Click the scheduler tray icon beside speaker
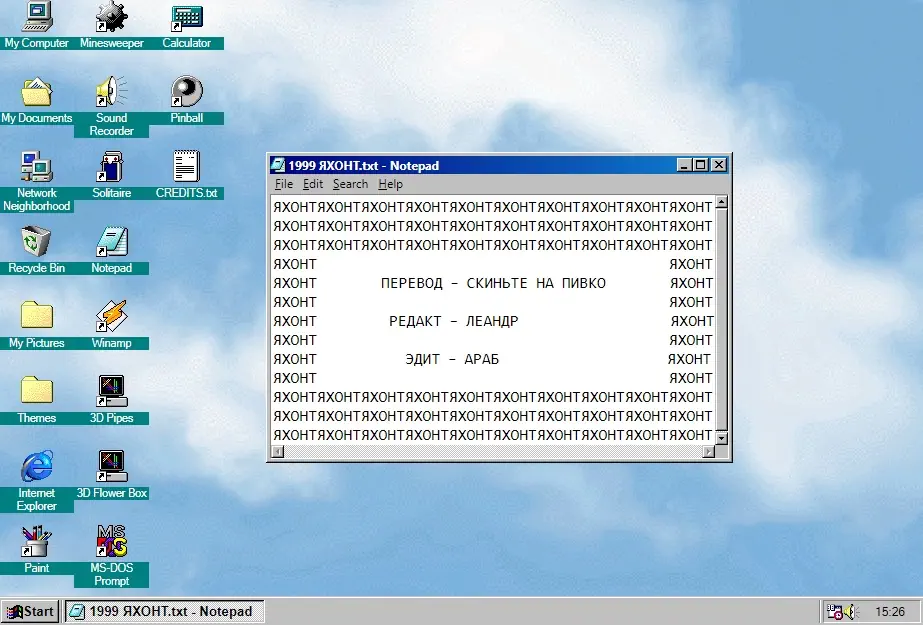 [x=835, y=612]
